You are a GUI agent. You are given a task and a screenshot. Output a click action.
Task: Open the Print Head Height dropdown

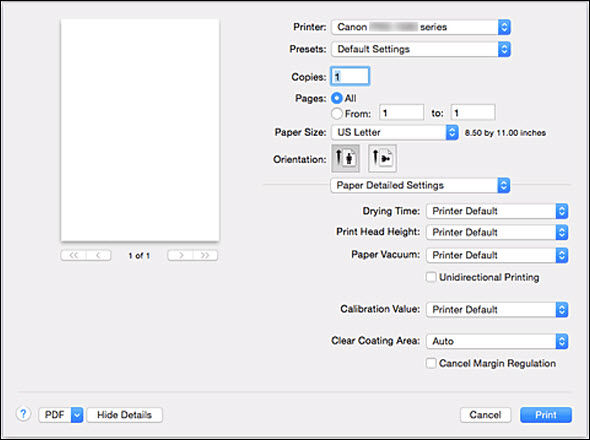[x=497, y=232]
